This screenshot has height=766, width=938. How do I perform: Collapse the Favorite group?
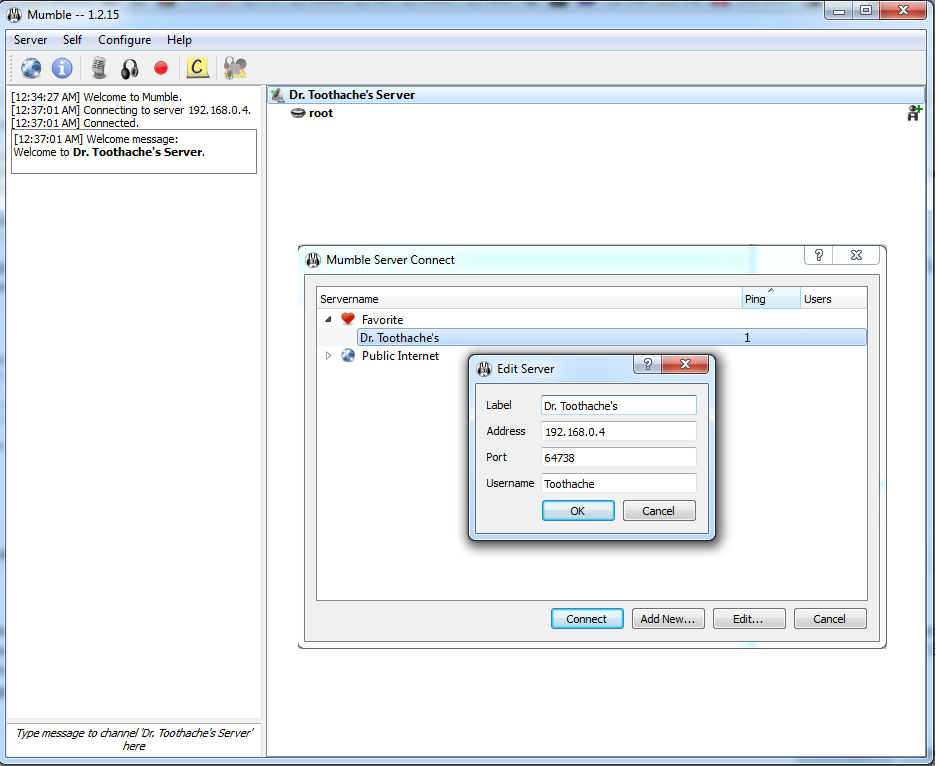tap(328, 320)
